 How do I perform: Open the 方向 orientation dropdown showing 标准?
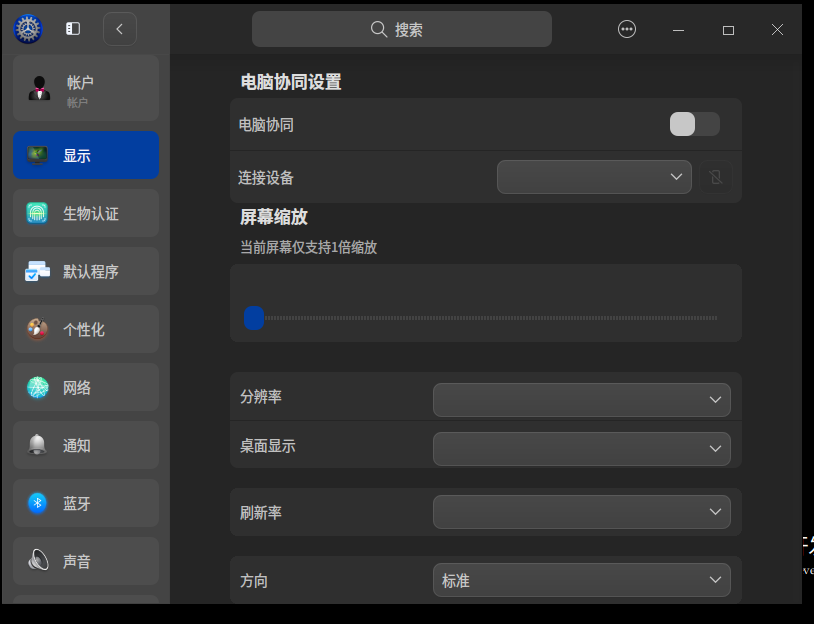[581, 579]
